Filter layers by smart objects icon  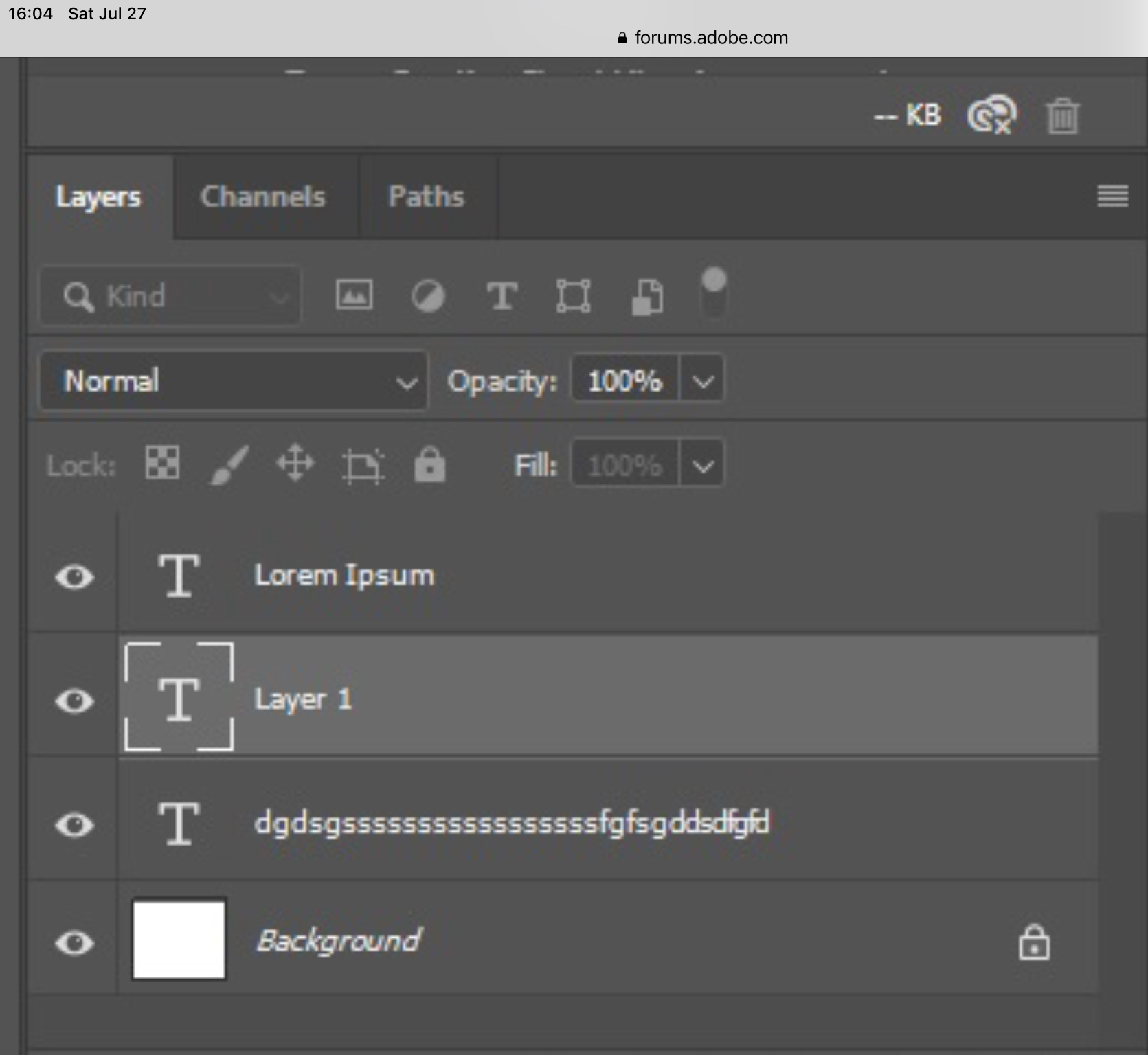coord(647,297)
